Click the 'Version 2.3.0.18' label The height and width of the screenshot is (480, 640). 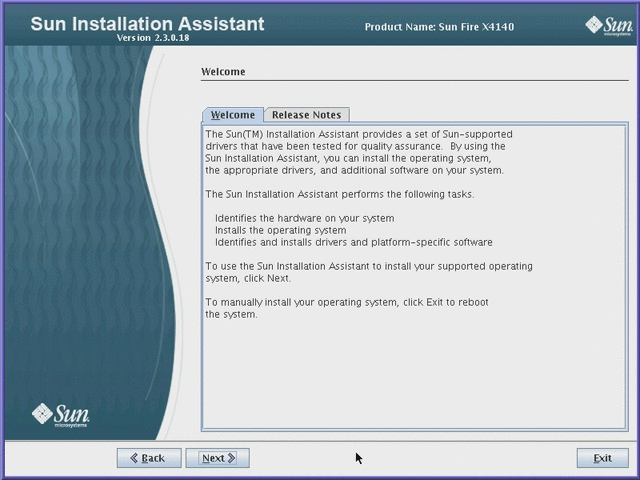pos(153,38)
